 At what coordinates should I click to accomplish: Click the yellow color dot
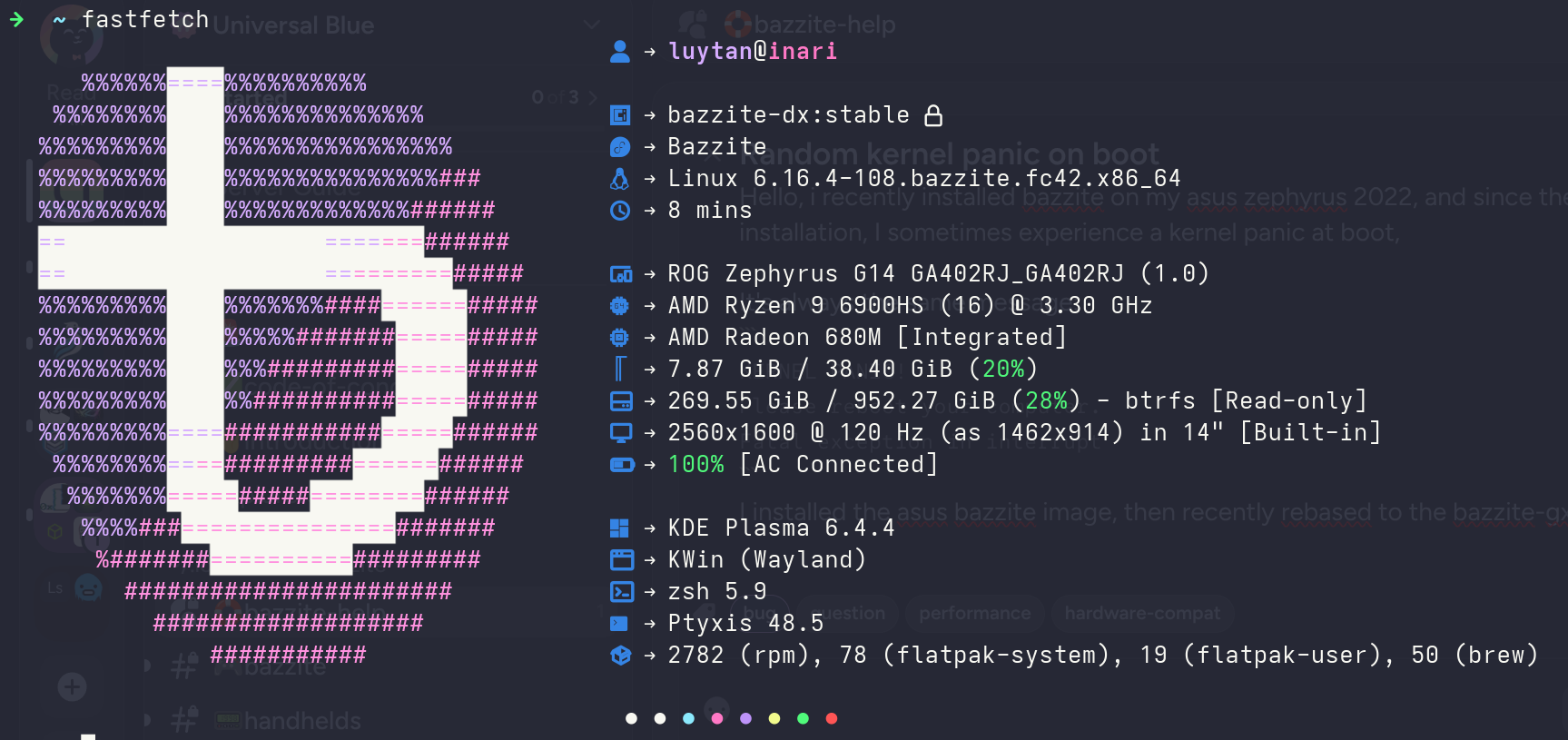774,718
